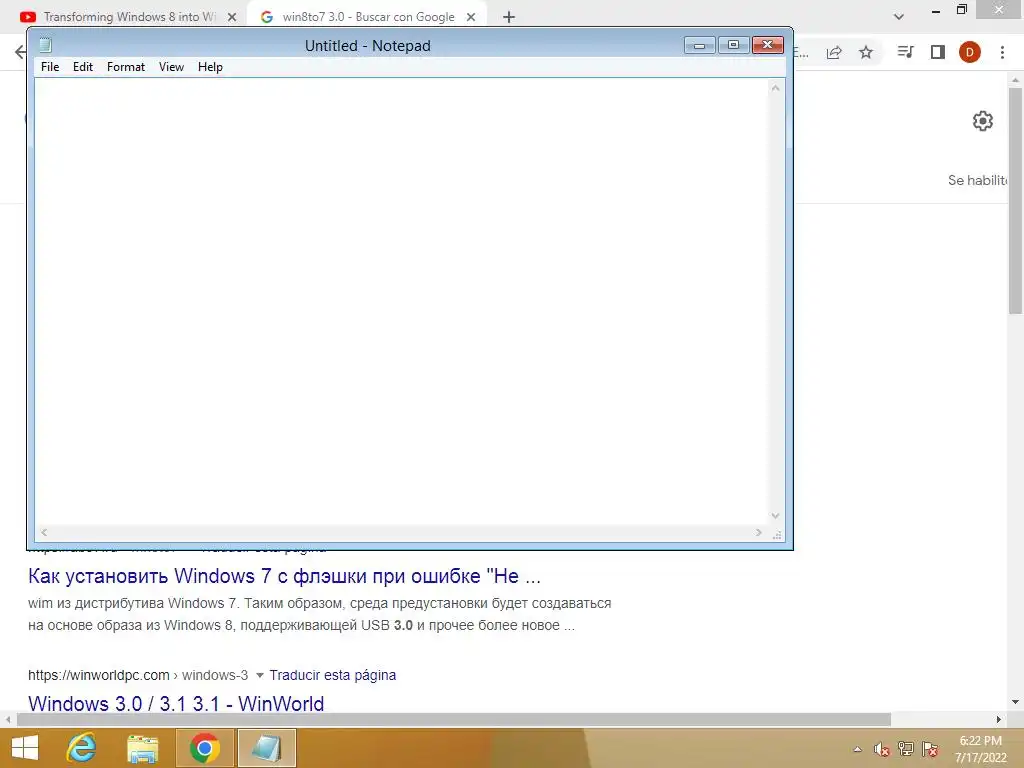Switch to the win8to7 3.0 Google tab
The width and height of the screenshot is (1024, 768).
pyautogui.click(x=368, y=17)
